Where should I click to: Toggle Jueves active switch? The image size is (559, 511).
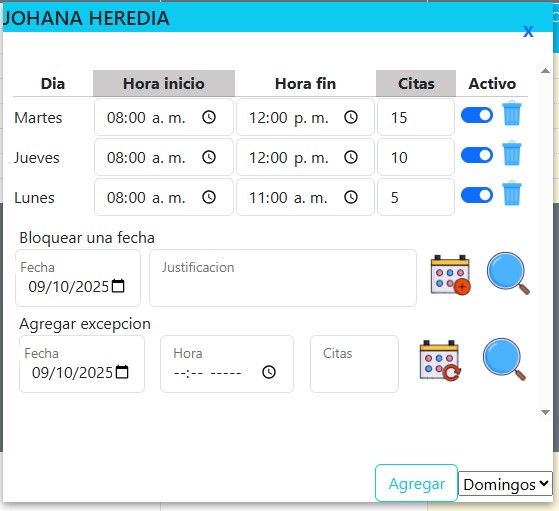[x=477, y=155]
